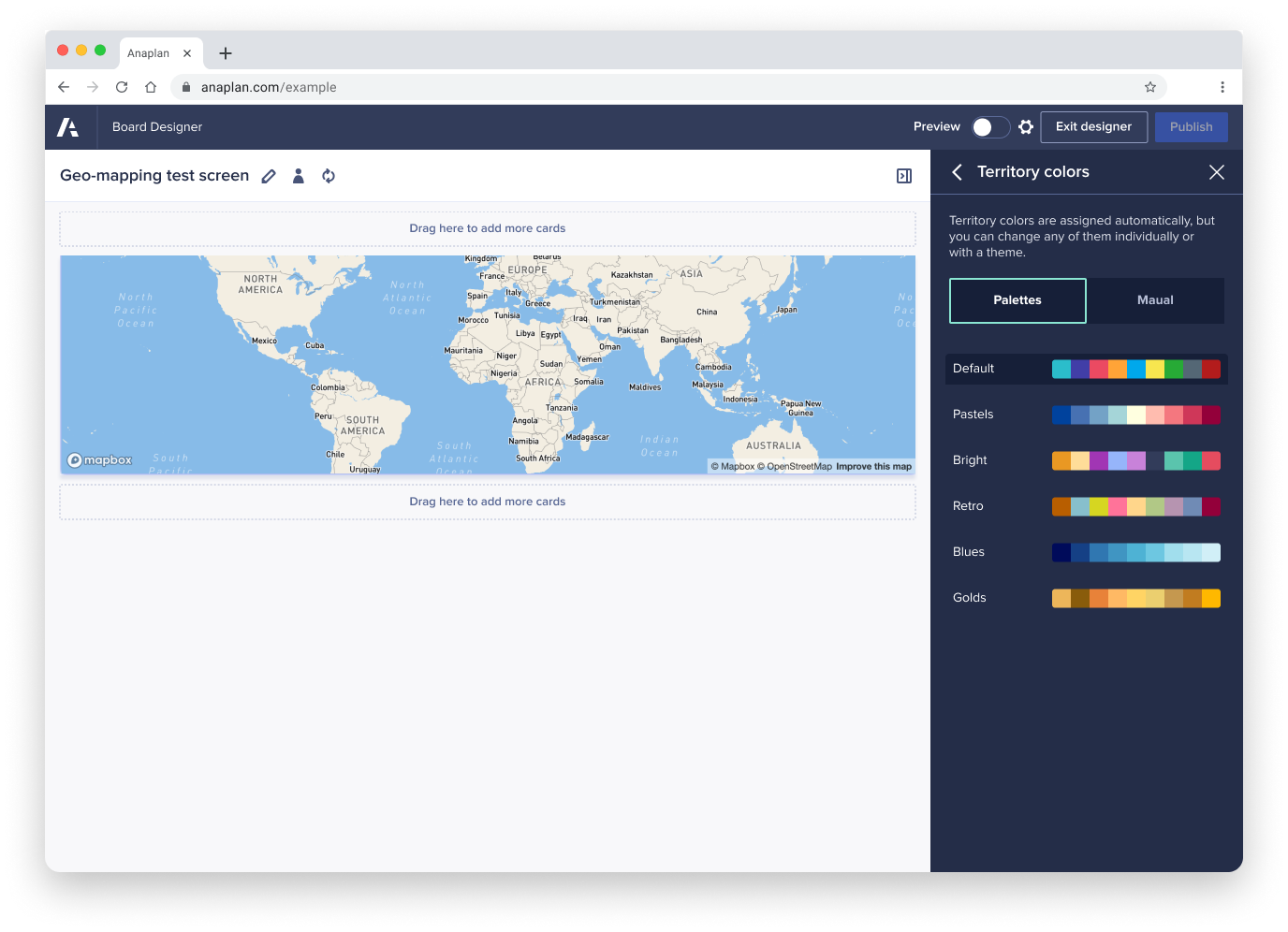
Task: Open Improve this map link
Action: 873,466
